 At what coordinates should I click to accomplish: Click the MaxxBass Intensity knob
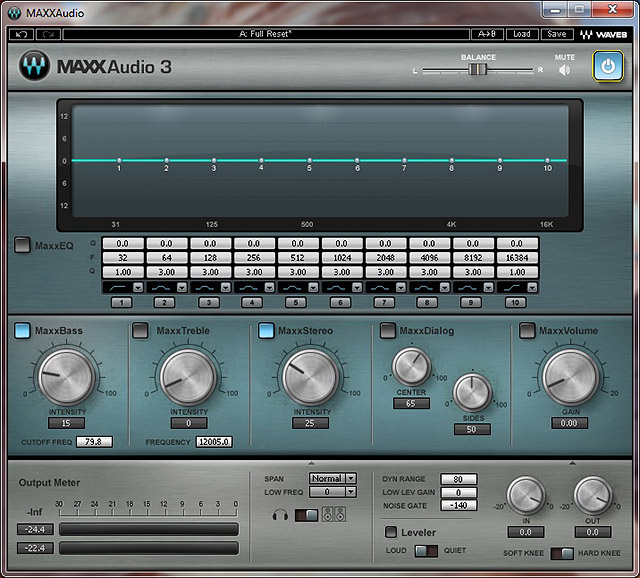[67, 376]
